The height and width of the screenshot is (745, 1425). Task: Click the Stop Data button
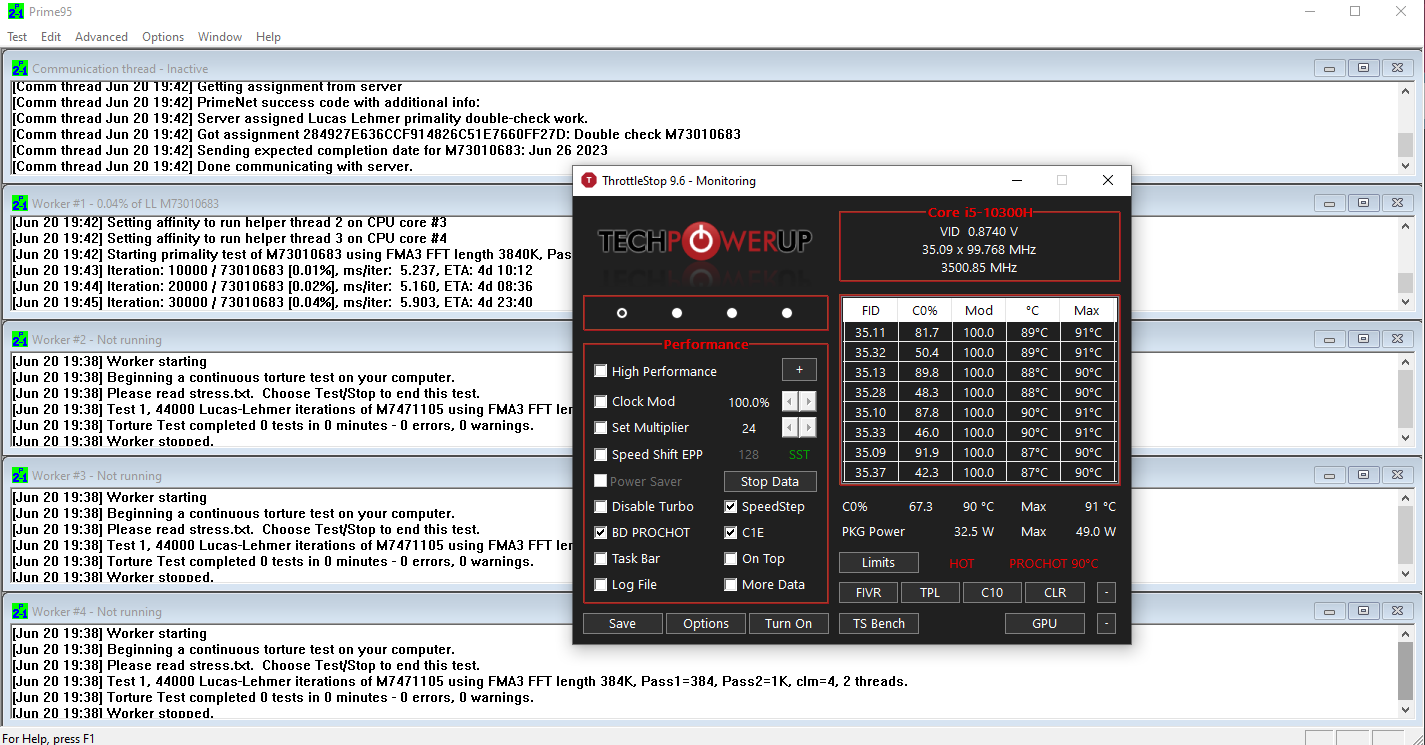(769, 481)
